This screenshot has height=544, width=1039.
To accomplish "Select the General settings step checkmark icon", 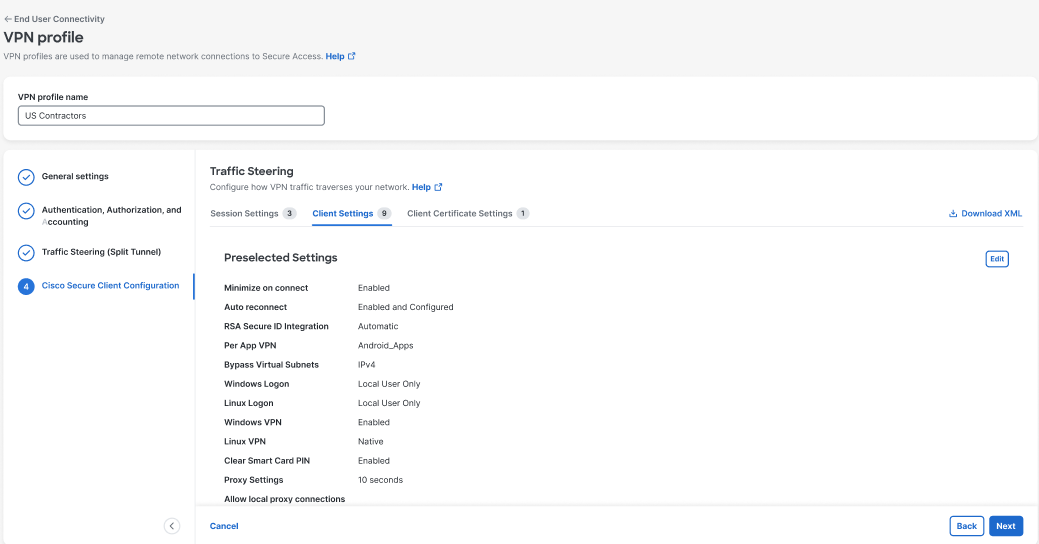I will point(27,178).
